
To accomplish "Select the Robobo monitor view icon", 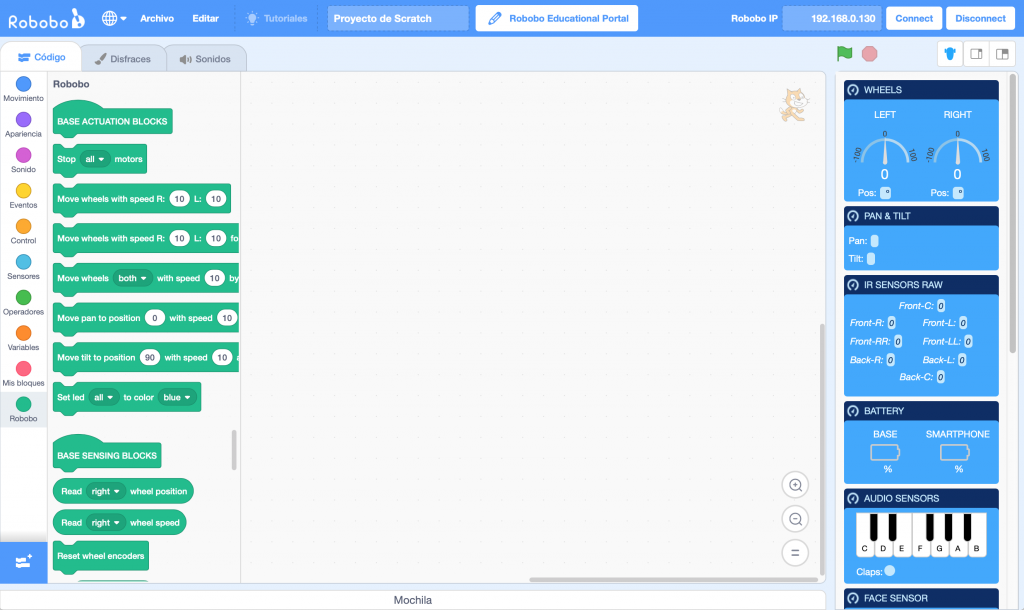I will coord(950,54).
